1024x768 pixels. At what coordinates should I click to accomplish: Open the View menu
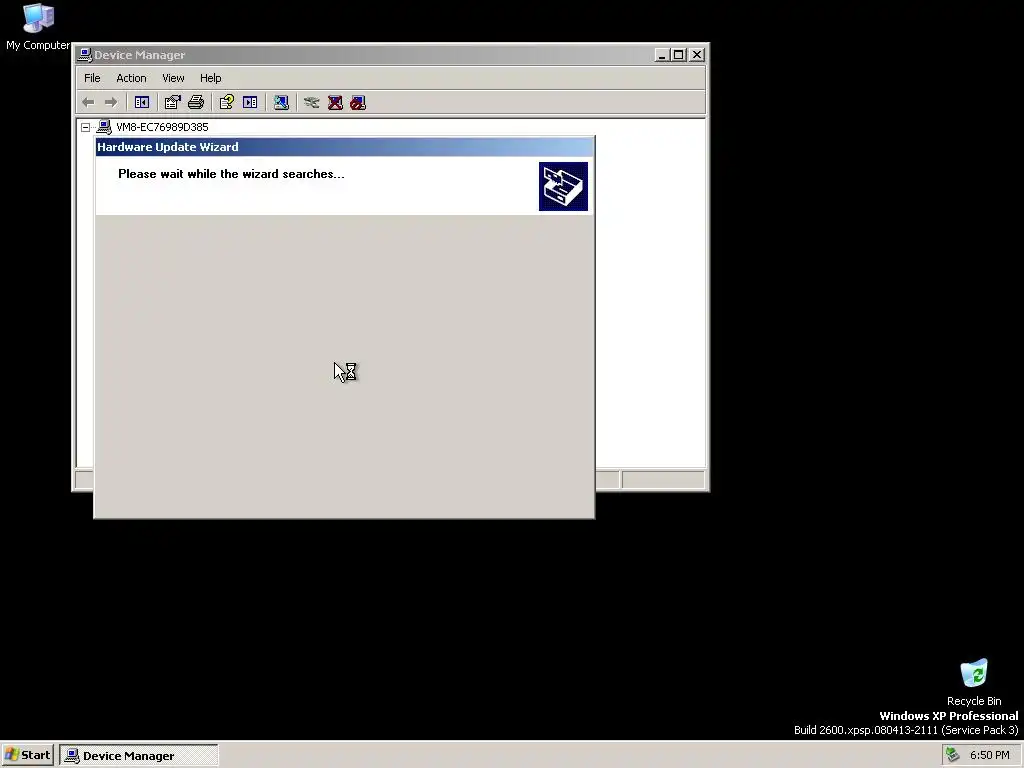(173, 78)
